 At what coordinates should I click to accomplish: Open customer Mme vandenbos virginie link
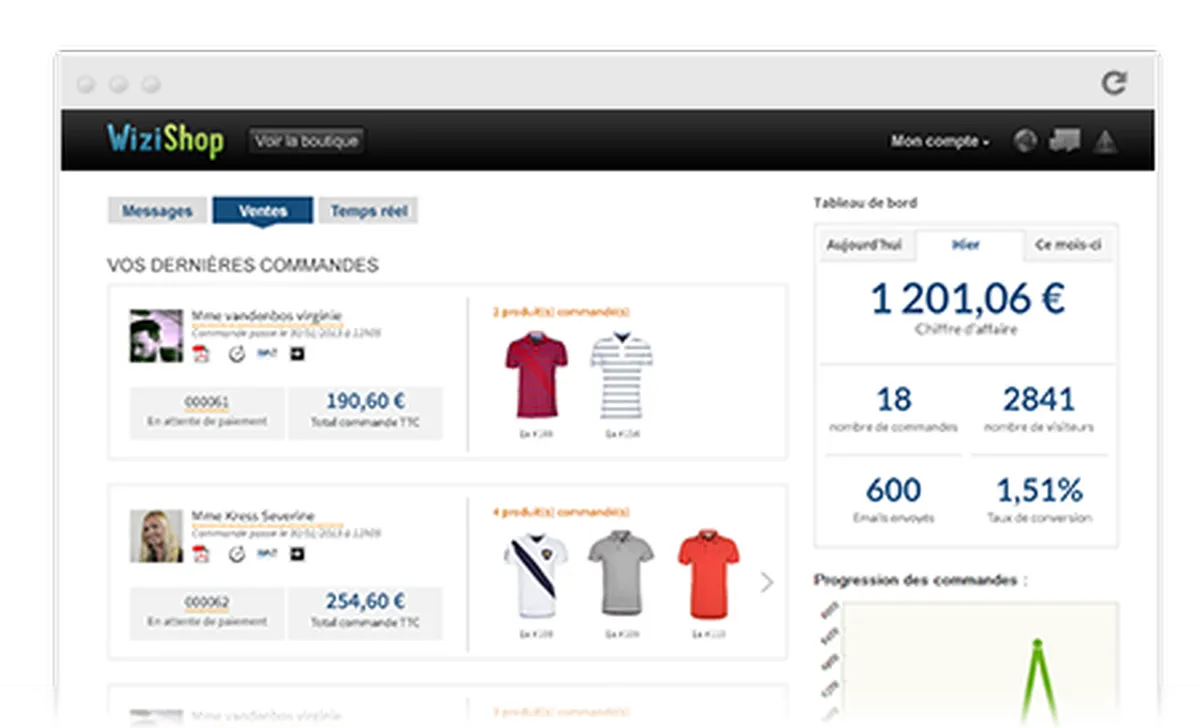[267, 317]
